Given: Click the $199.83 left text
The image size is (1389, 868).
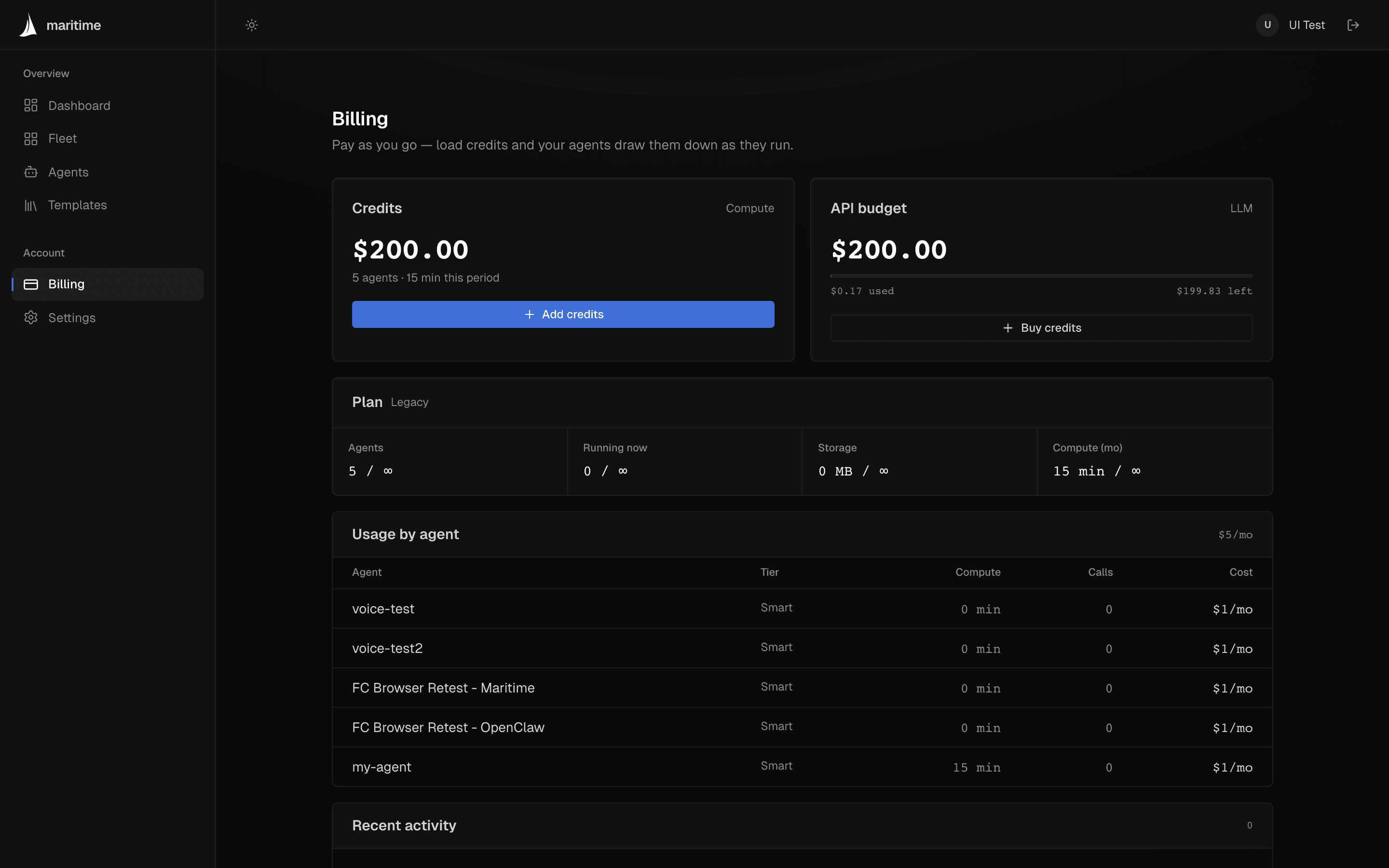Looking at the screenshot, I should (1214, 291).
